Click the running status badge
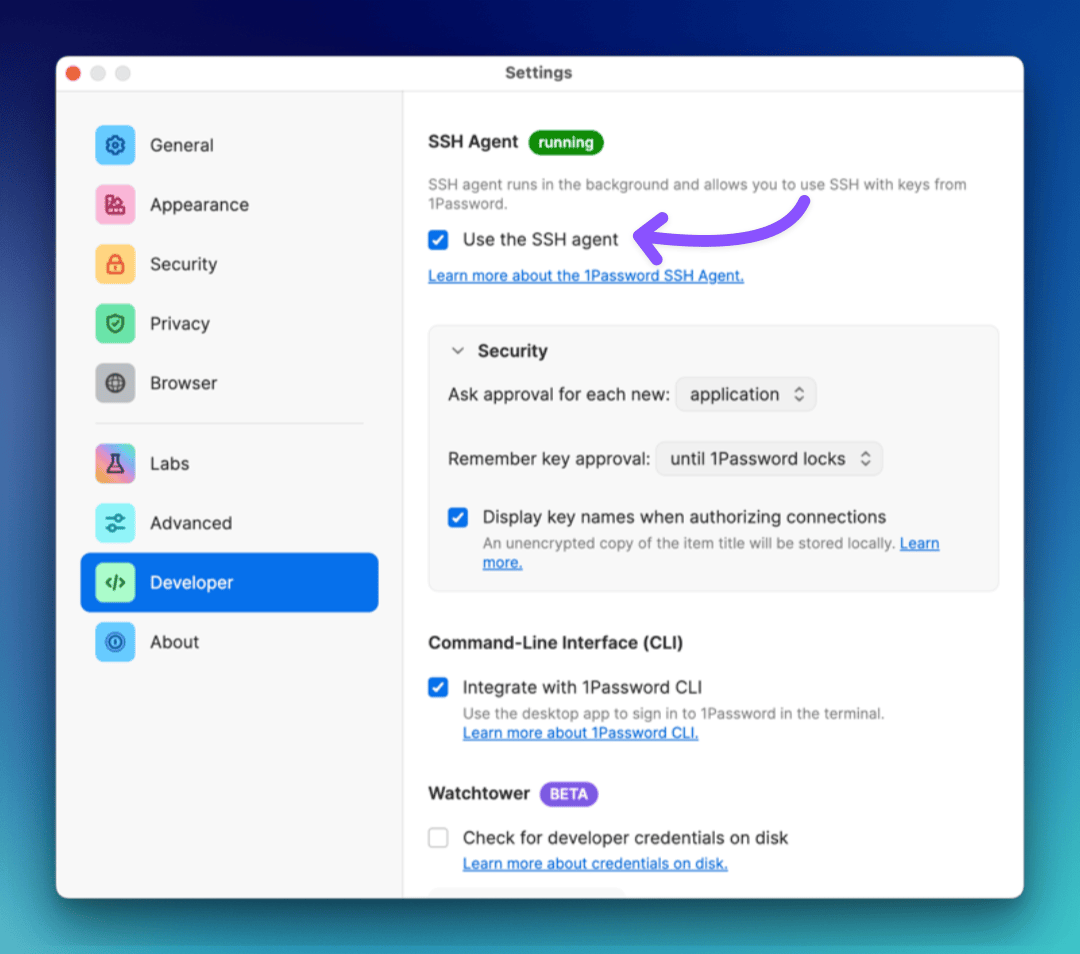The image size is (1080, 954). coord(566,142)
